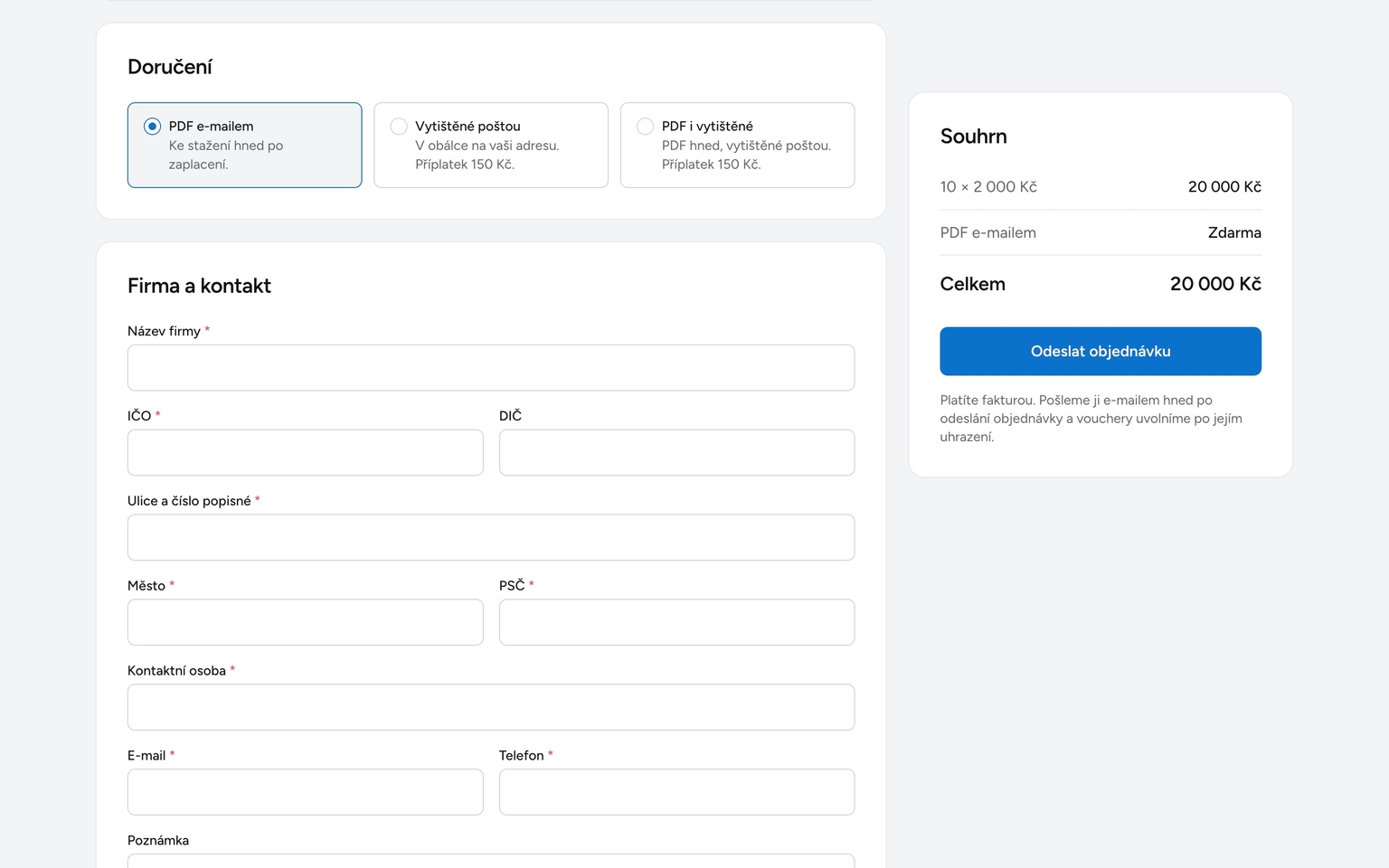Click the Celkem 20 000 Kč total amount
1389x868 pixels.
coord(1215,284)
